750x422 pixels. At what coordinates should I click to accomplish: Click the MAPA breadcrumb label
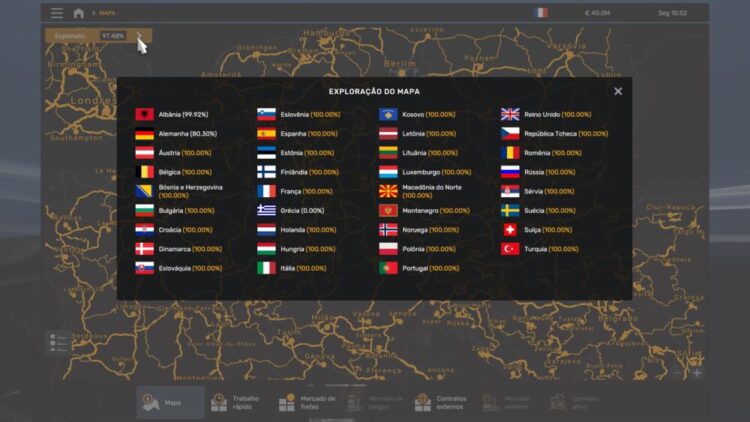click(x=107, y=13)
